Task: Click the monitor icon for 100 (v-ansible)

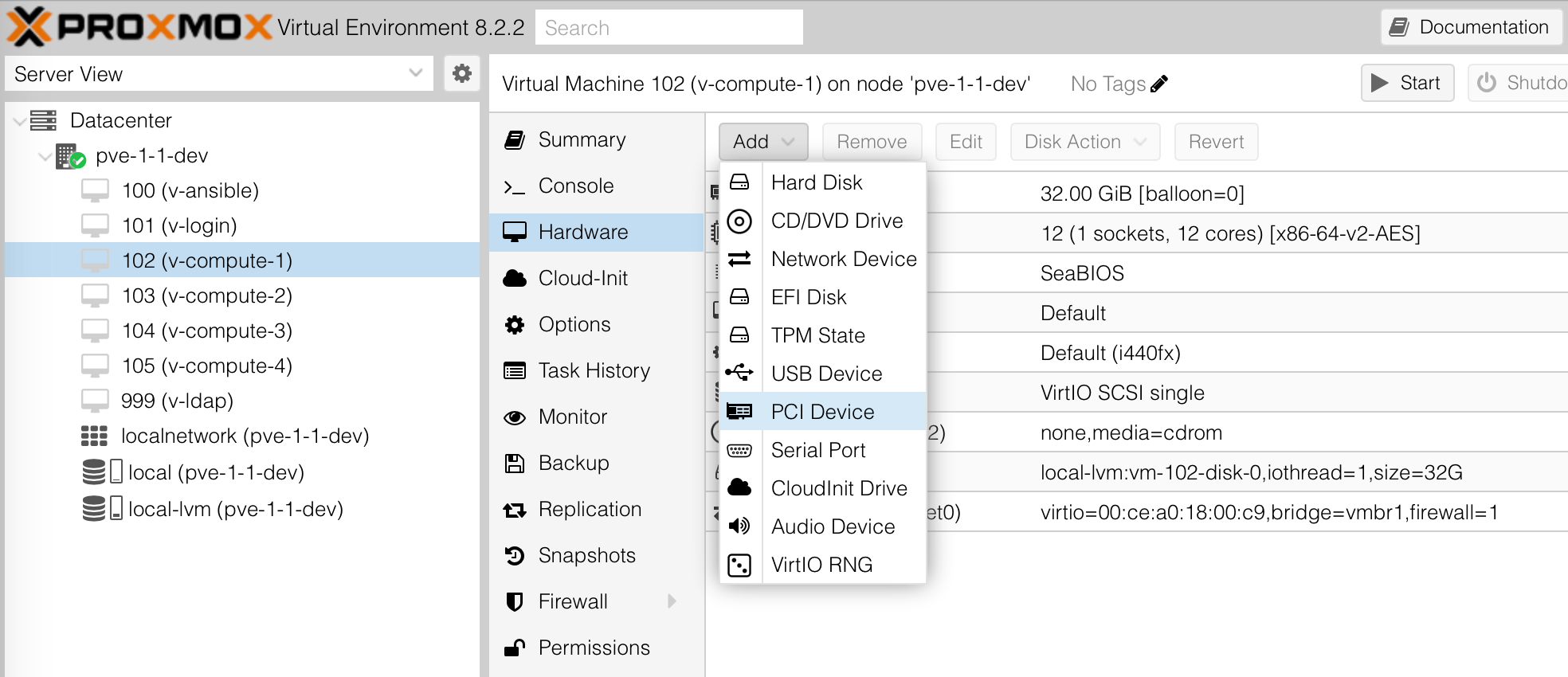Action: 95,190
